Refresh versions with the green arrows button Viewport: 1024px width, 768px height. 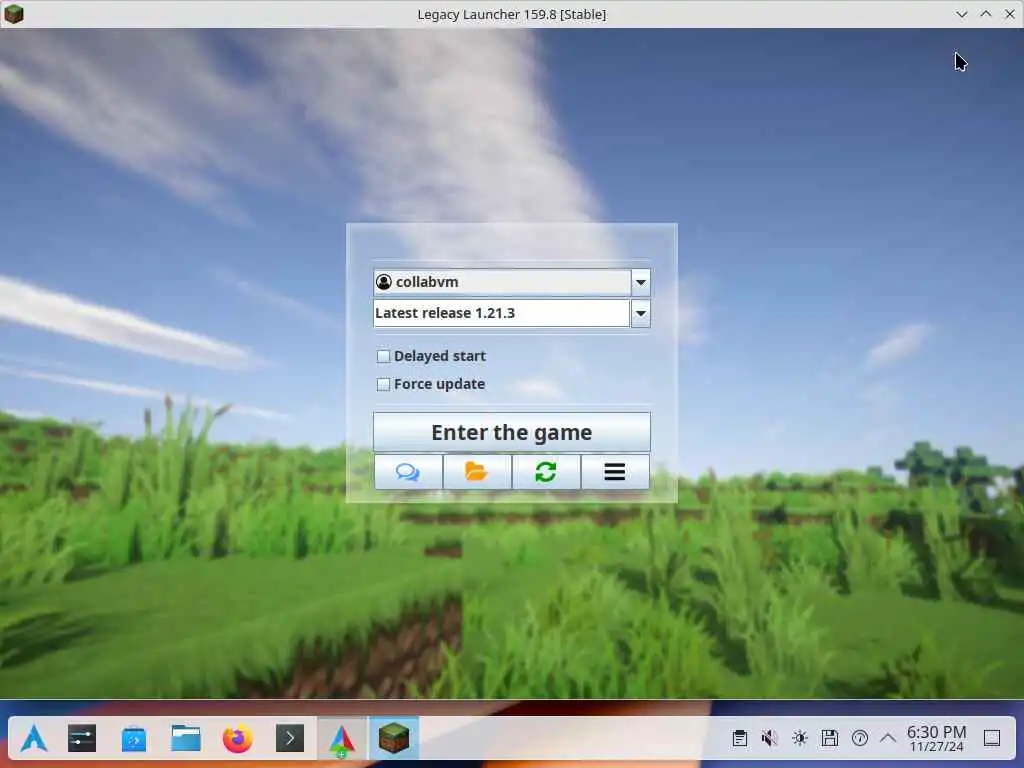pyautogui.click(x=546, y=472)
